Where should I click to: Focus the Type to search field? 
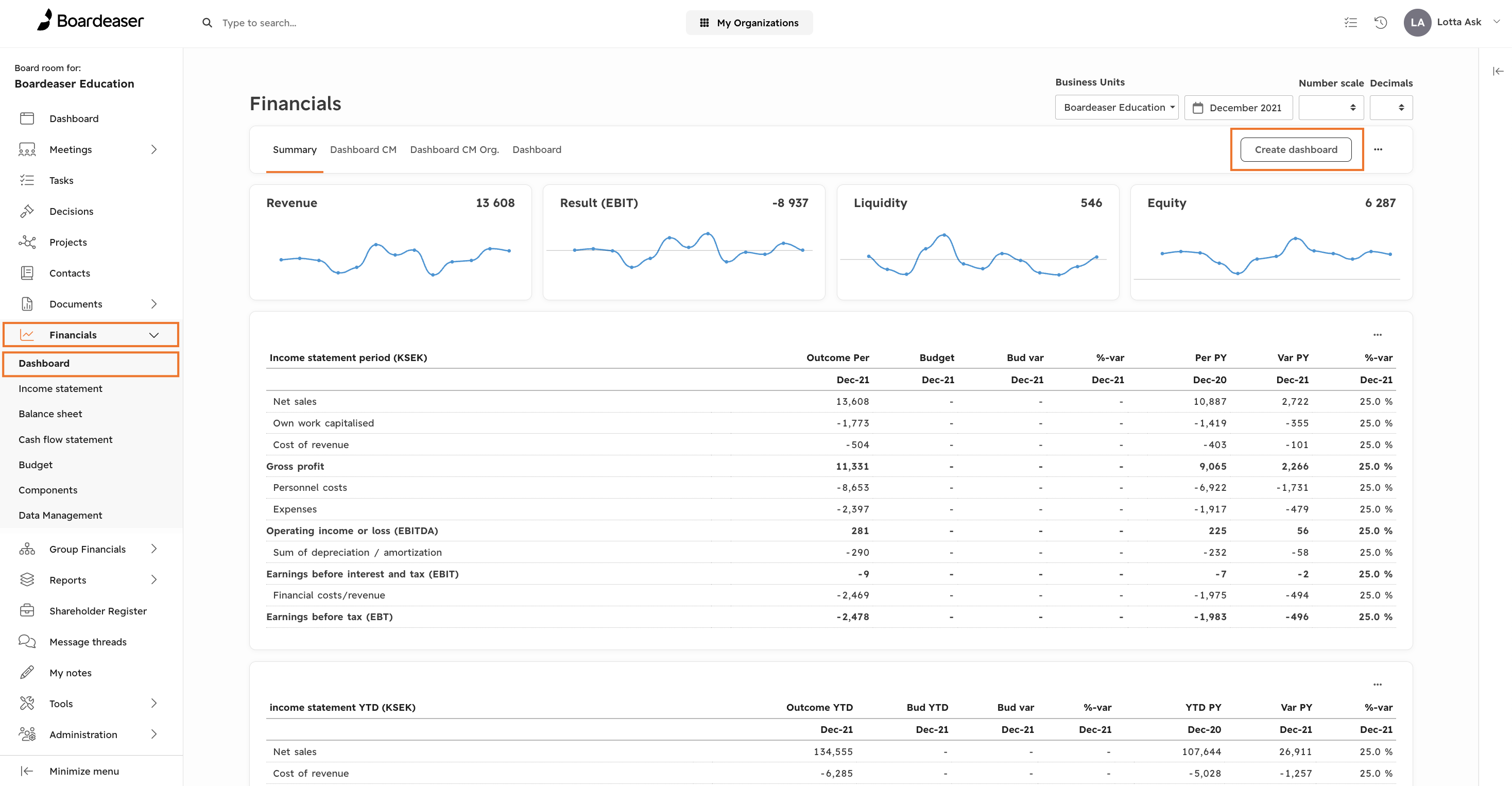pyautogui.click(x=260, y=23)
